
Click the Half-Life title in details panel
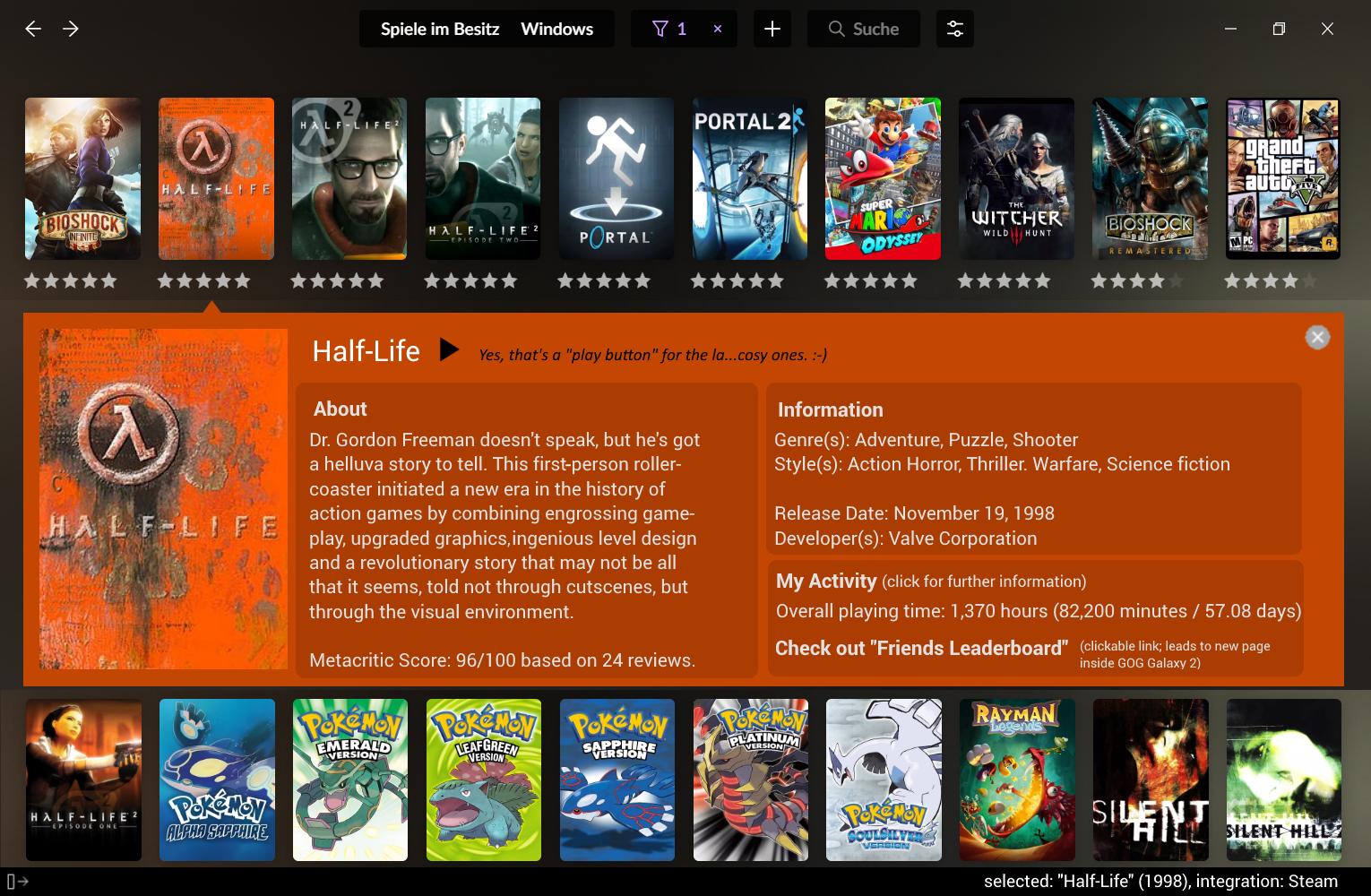(366, 350)
